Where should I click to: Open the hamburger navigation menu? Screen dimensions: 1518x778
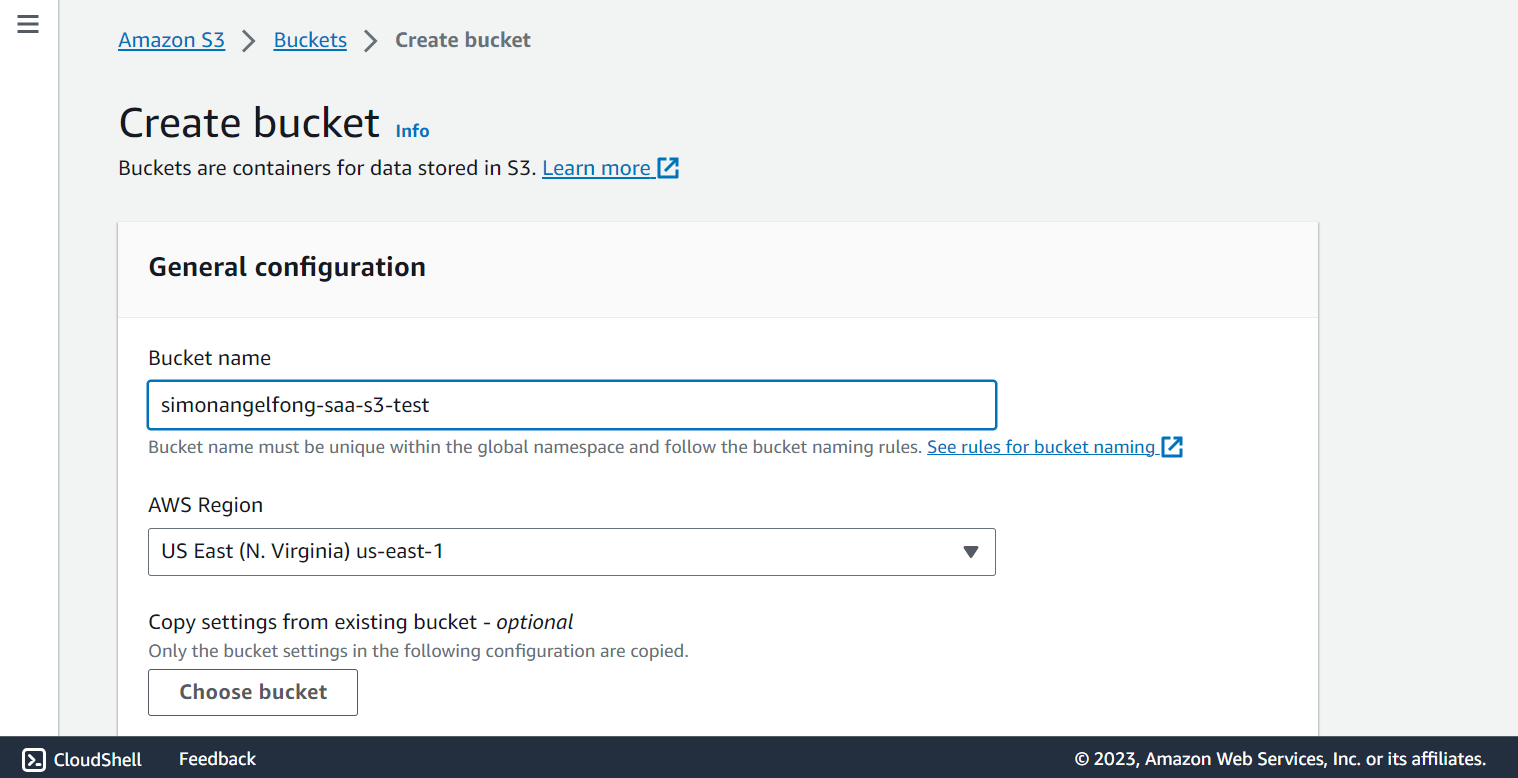pyautogui.click(x=28, y=25)
